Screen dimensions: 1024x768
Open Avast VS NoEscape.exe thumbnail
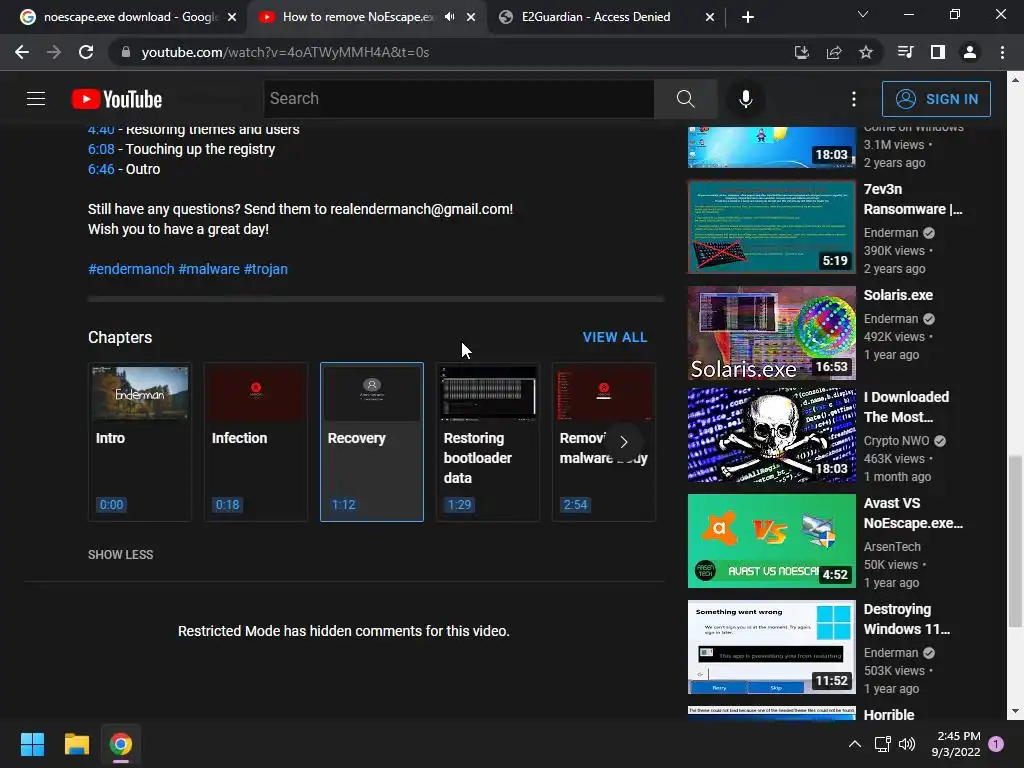click(771, 541)
